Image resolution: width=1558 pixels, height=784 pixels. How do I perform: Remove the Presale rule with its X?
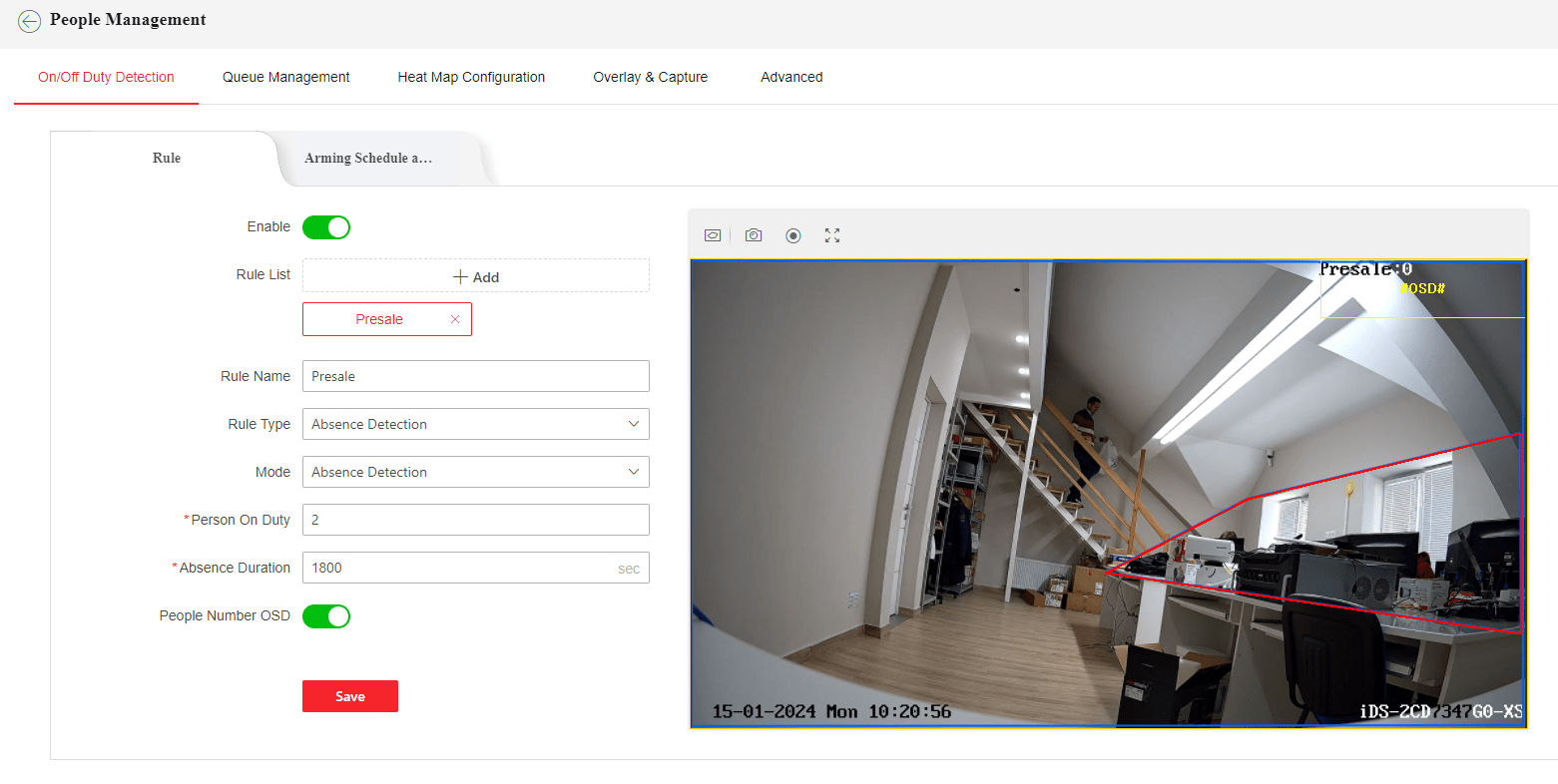point(455,319)
